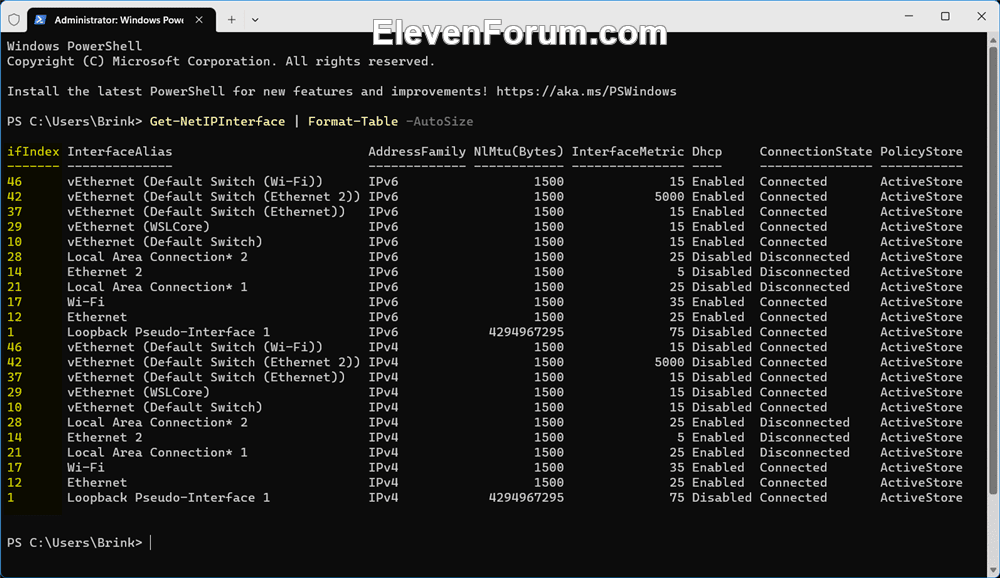Click the 4294967295 MTU in the IPv6 row
The width and height of the screenshot is (1000, 578).
526,332
